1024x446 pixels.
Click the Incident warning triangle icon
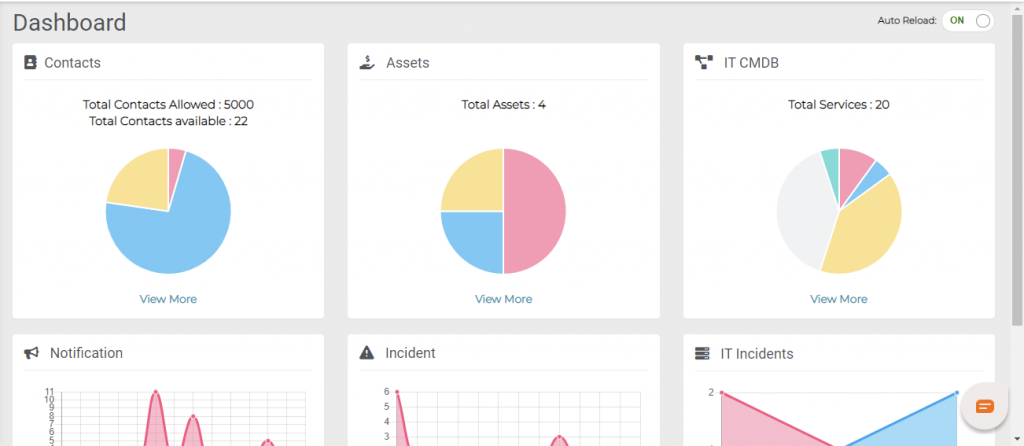pyautogui.click(x=367, y=353)
